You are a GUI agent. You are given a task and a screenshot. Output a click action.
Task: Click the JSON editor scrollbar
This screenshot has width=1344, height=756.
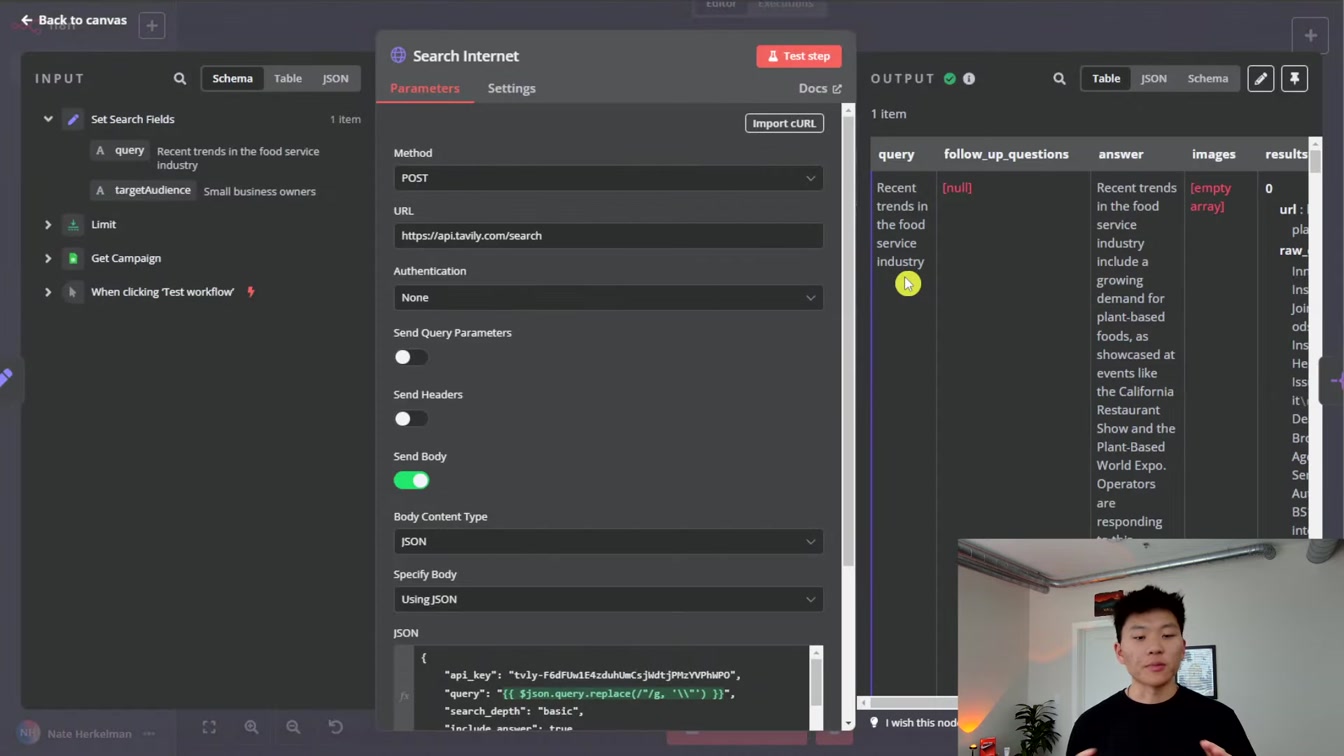(x=816, y=680)
